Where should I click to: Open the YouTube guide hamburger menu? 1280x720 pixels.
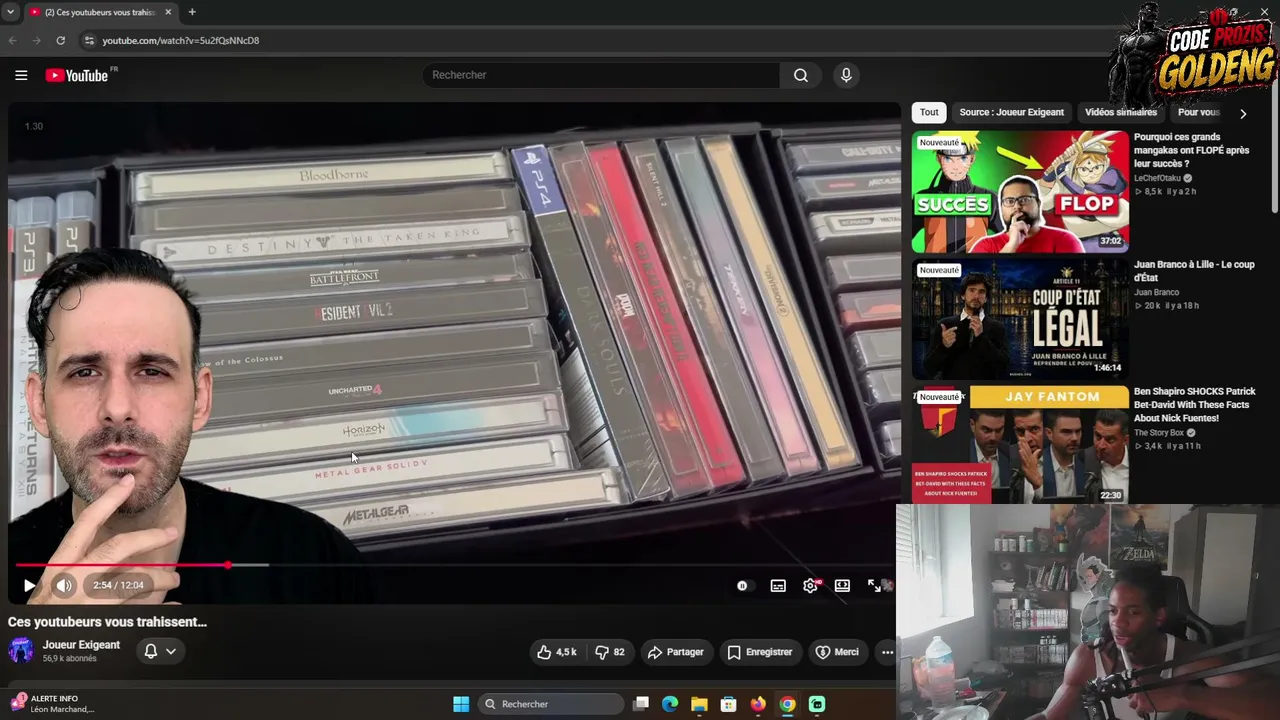21,75
